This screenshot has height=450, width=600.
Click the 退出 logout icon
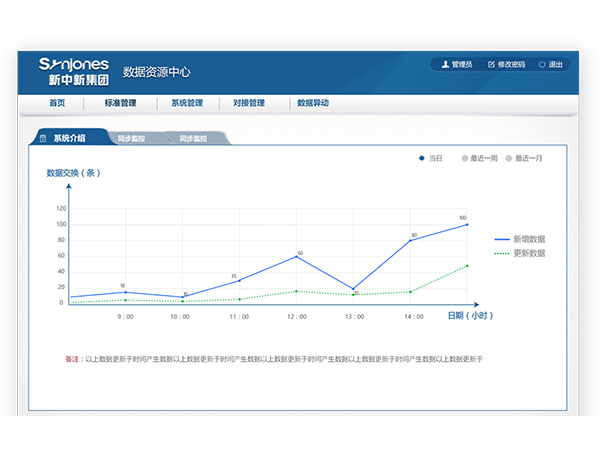click(x=541, y=65)
